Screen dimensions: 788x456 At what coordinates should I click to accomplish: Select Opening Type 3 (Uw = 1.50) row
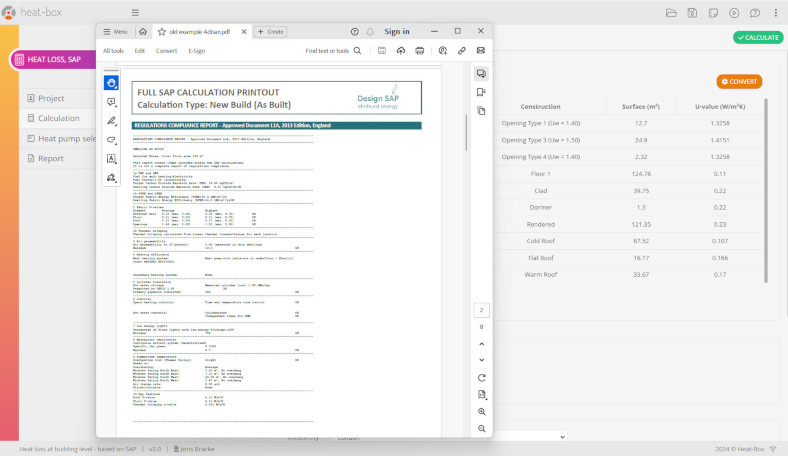coord(630,140)
